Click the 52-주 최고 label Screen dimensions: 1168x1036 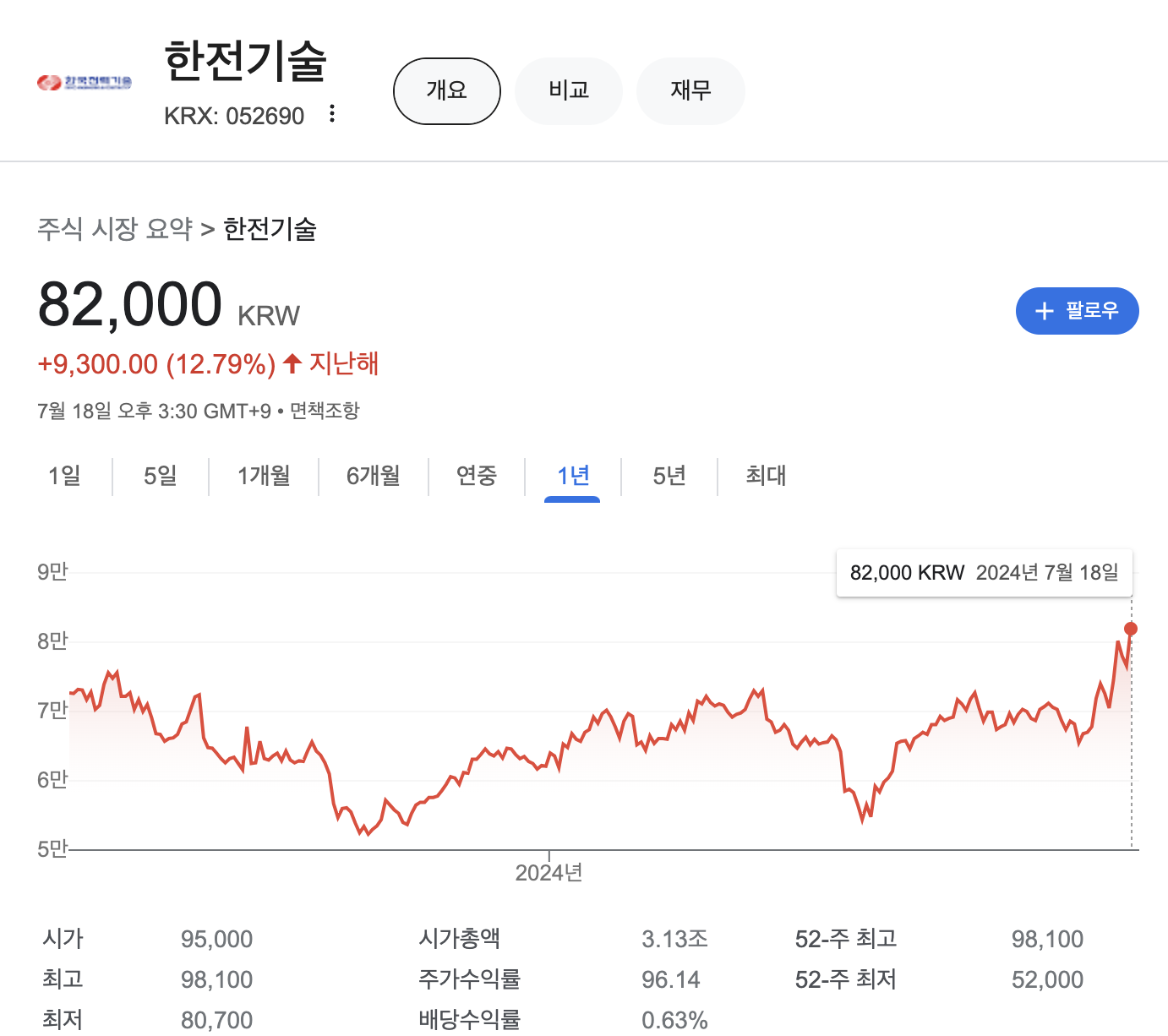(x=846, y=939)
